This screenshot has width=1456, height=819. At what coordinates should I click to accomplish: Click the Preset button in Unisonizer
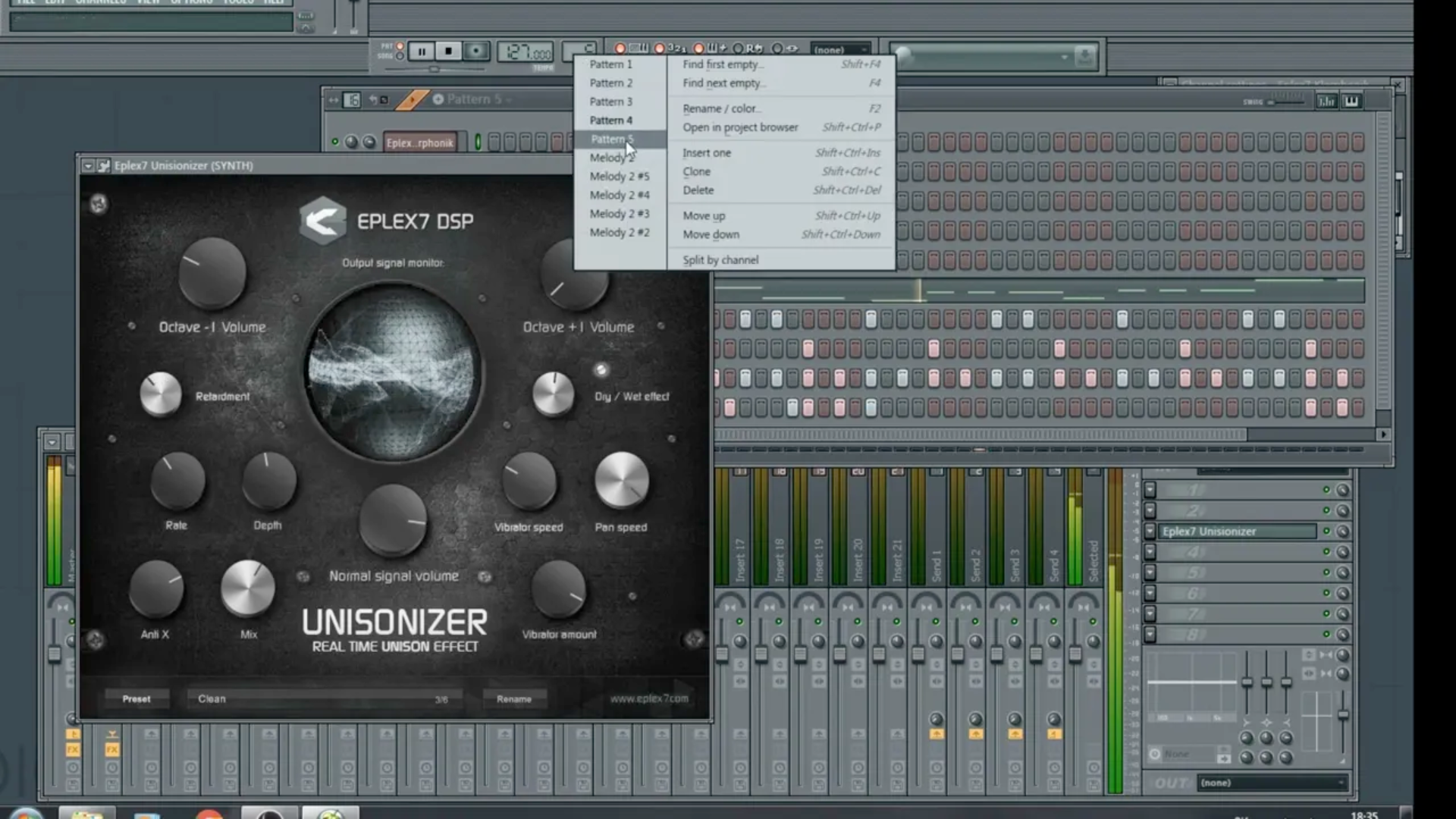click(x=136, y=698)
